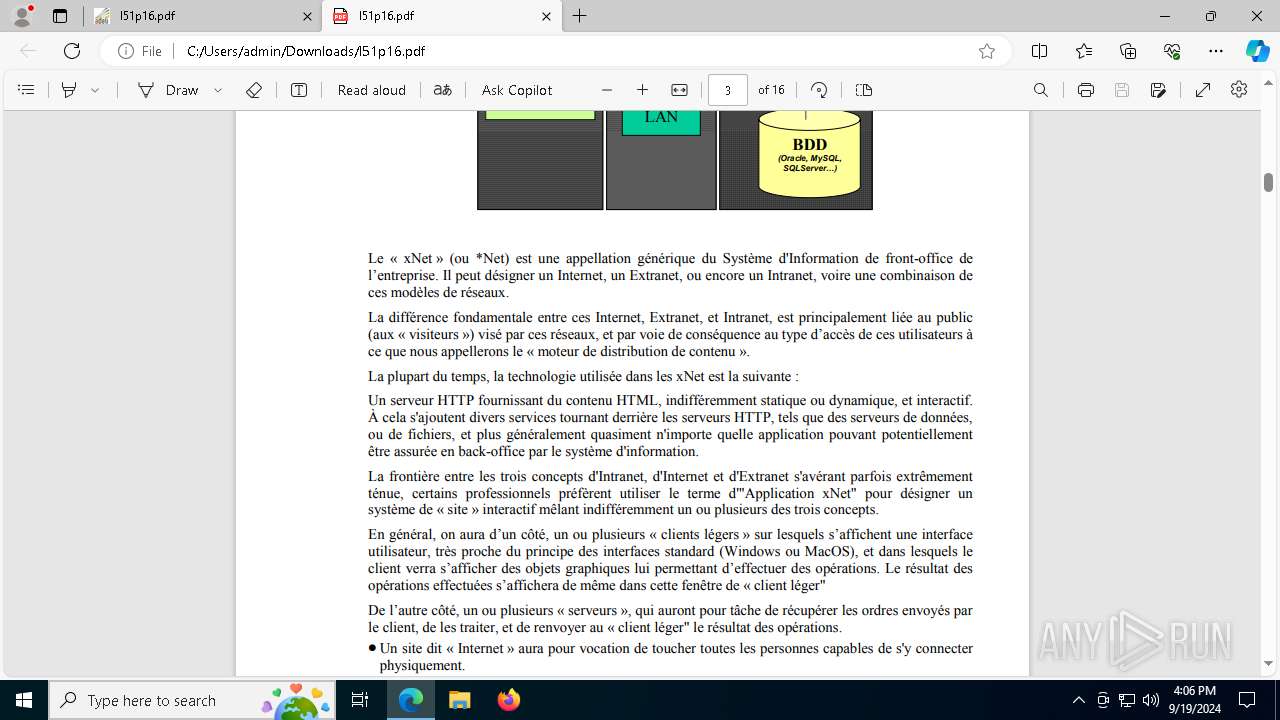Expand highlight color options dropdown

click(x=95, y=90)
